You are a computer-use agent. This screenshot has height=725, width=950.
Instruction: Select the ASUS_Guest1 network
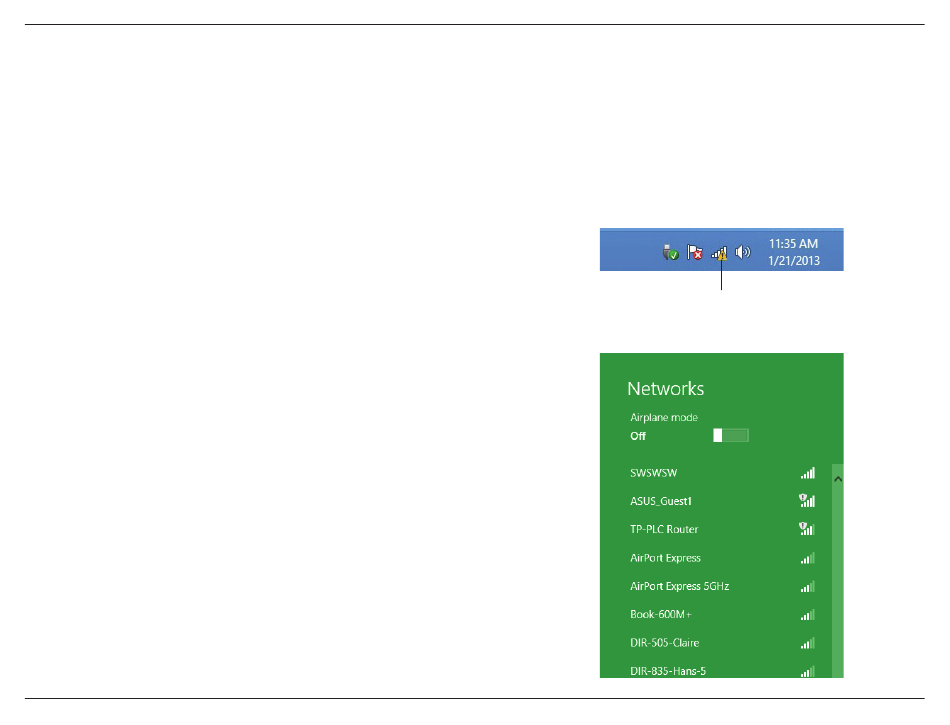coord(661,501)
